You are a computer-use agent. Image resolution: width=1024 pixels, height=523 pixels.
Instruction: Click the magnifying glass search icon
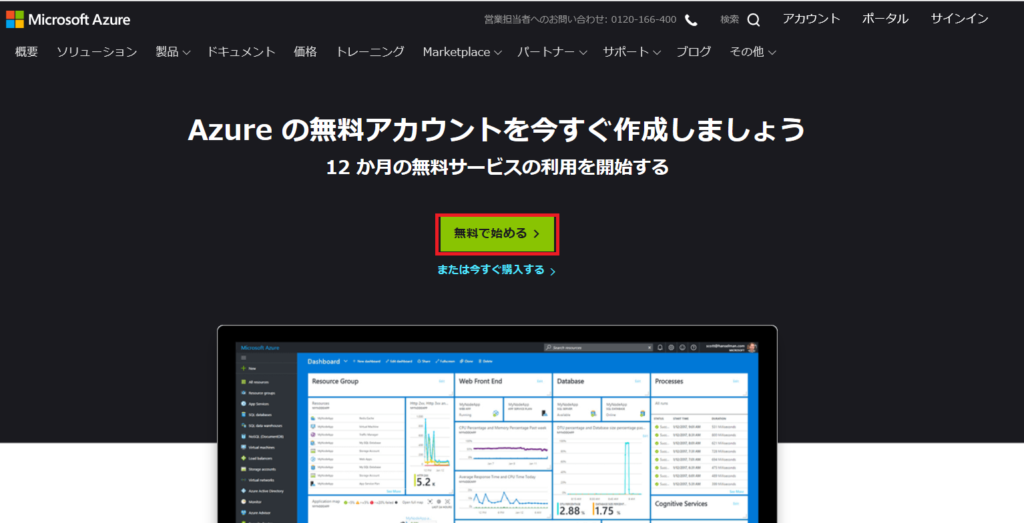tap(753, 20)
